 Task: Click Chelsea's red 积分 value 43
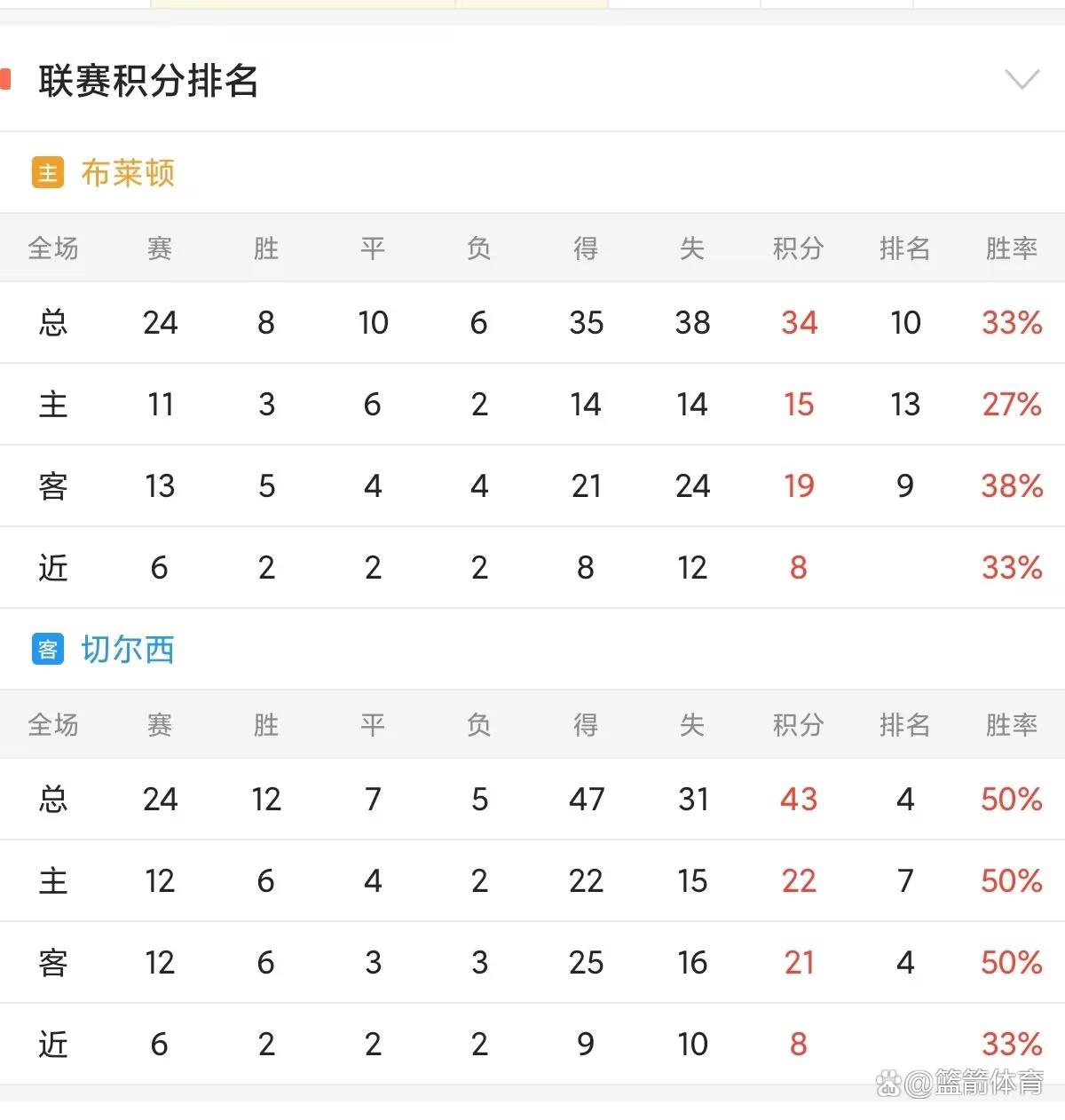point(798,800)
